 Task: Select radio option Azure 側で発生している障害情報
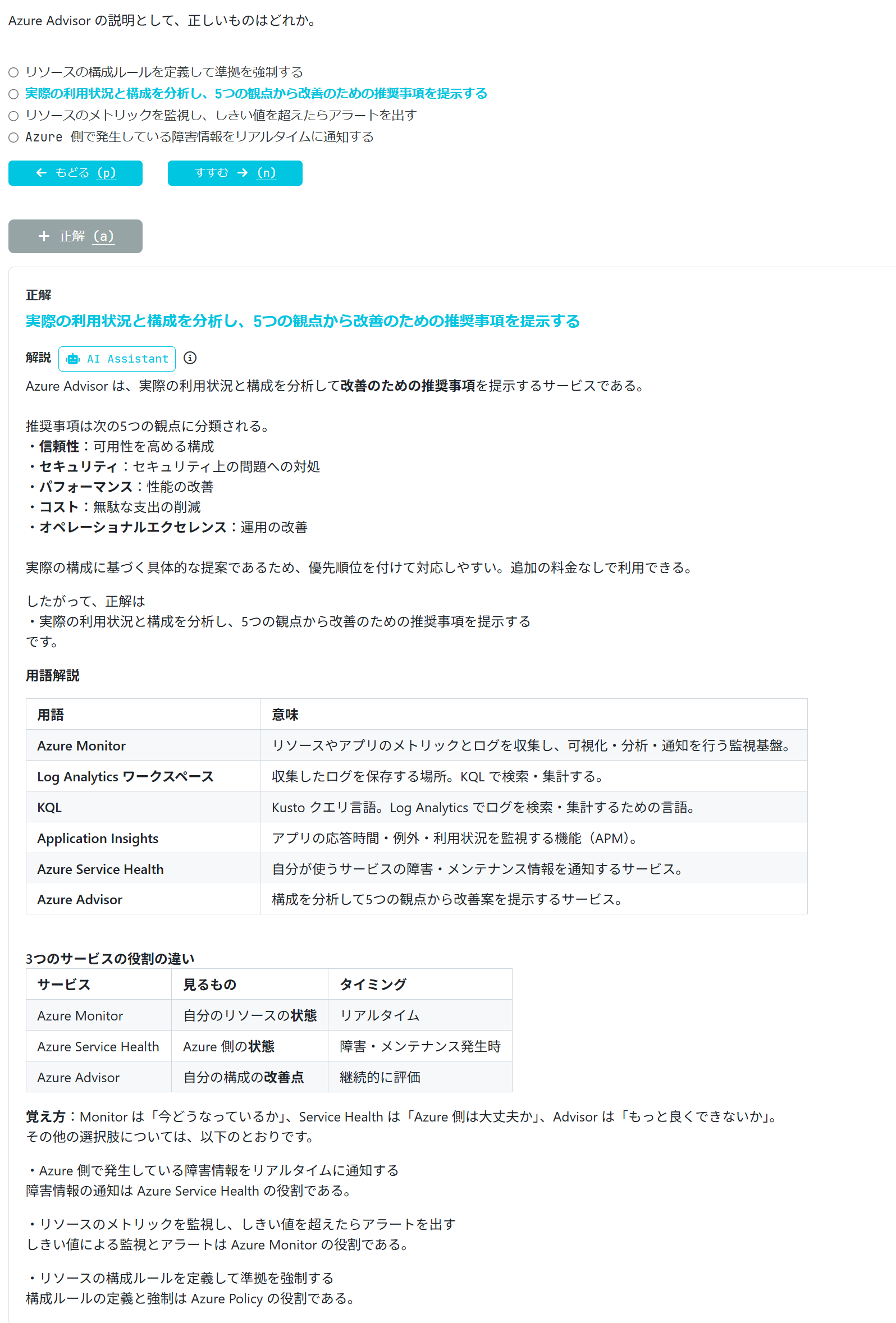click(x=13, y=137)
